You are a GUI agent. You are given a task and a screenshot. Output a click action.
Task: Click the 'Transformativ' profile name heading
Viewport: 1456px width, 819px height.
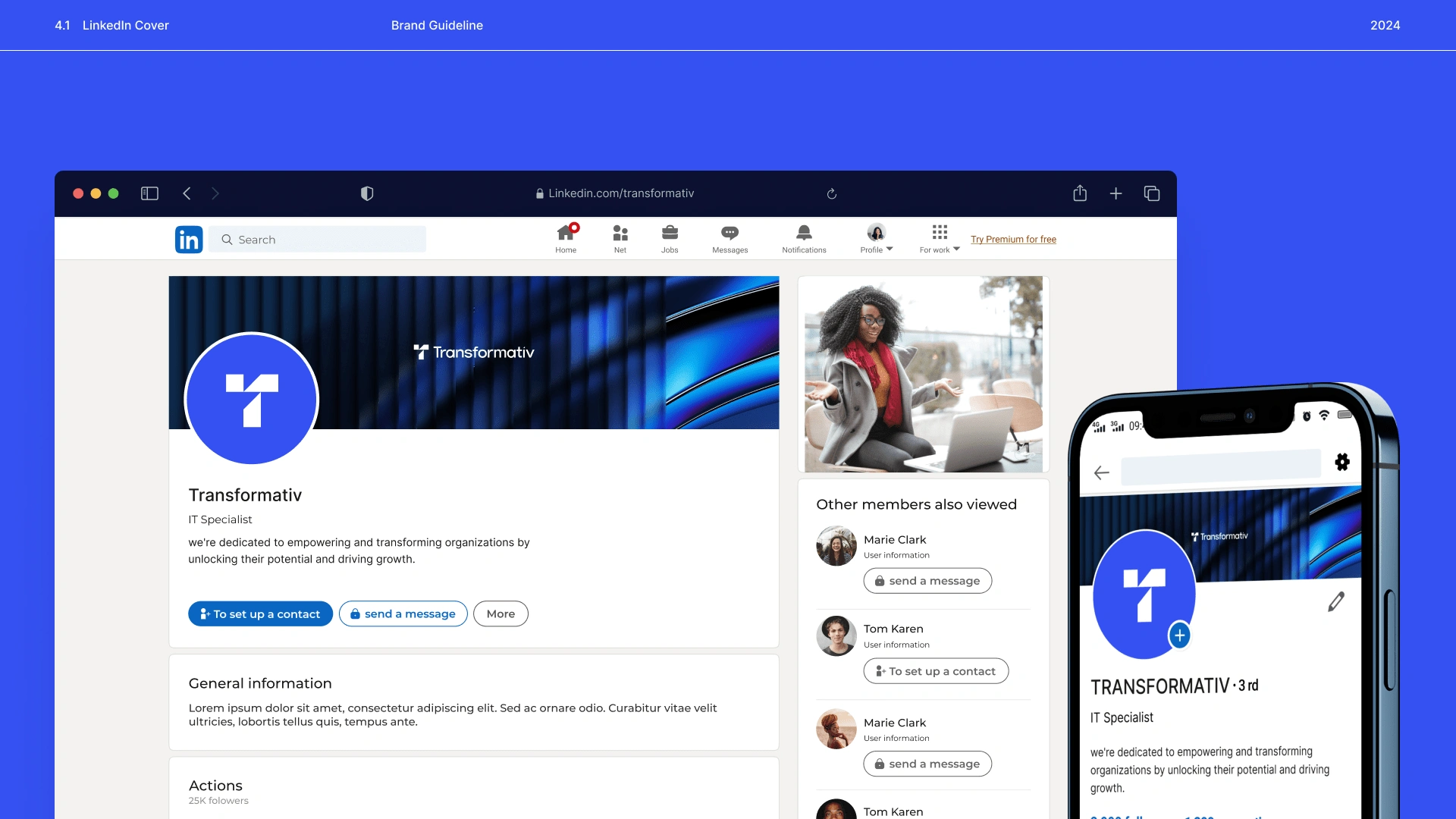(245, 495)
